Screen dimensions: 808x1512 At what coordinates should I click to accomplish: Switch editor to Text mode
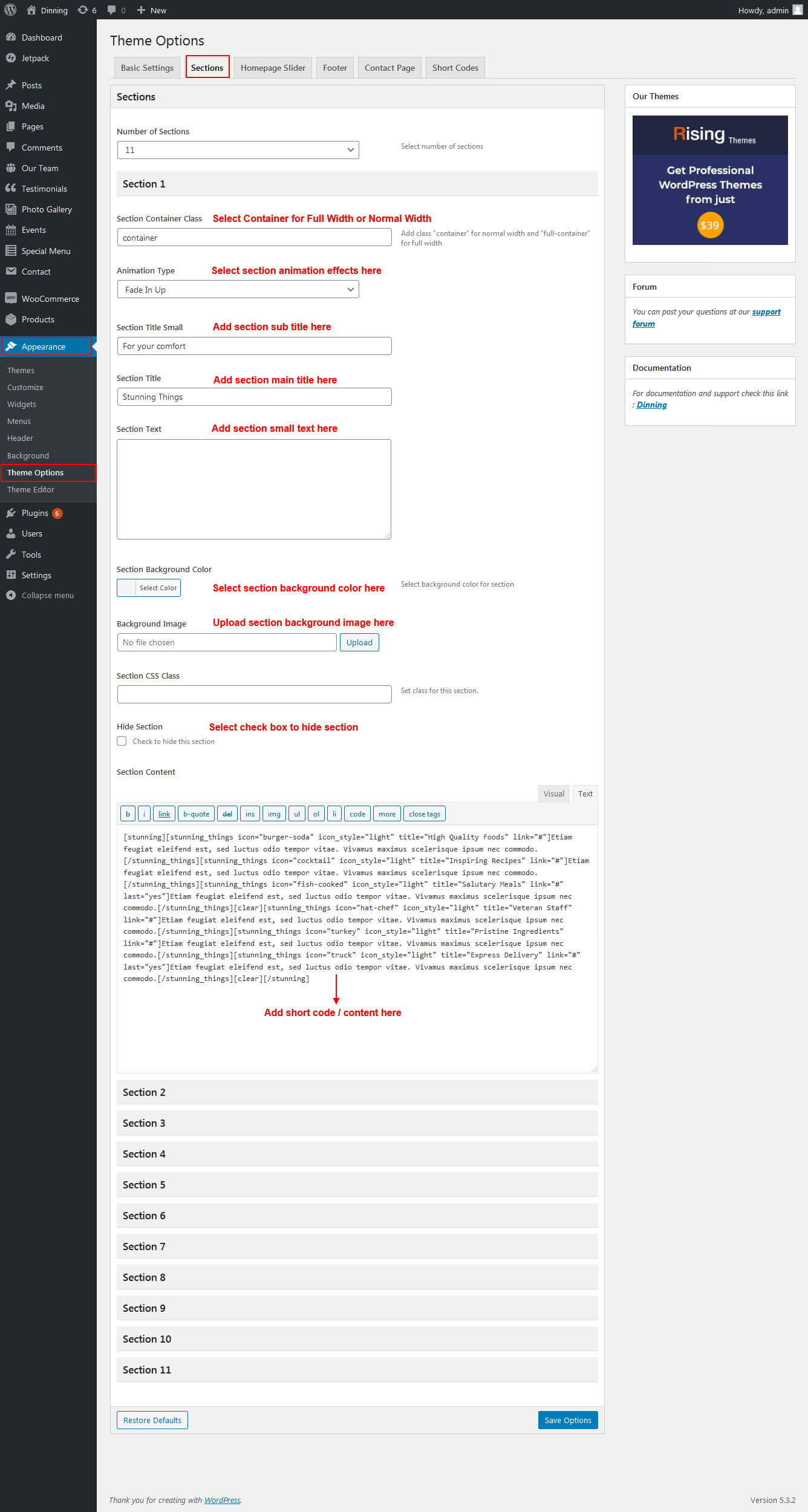pyautogui.click(x=585, y=793)
